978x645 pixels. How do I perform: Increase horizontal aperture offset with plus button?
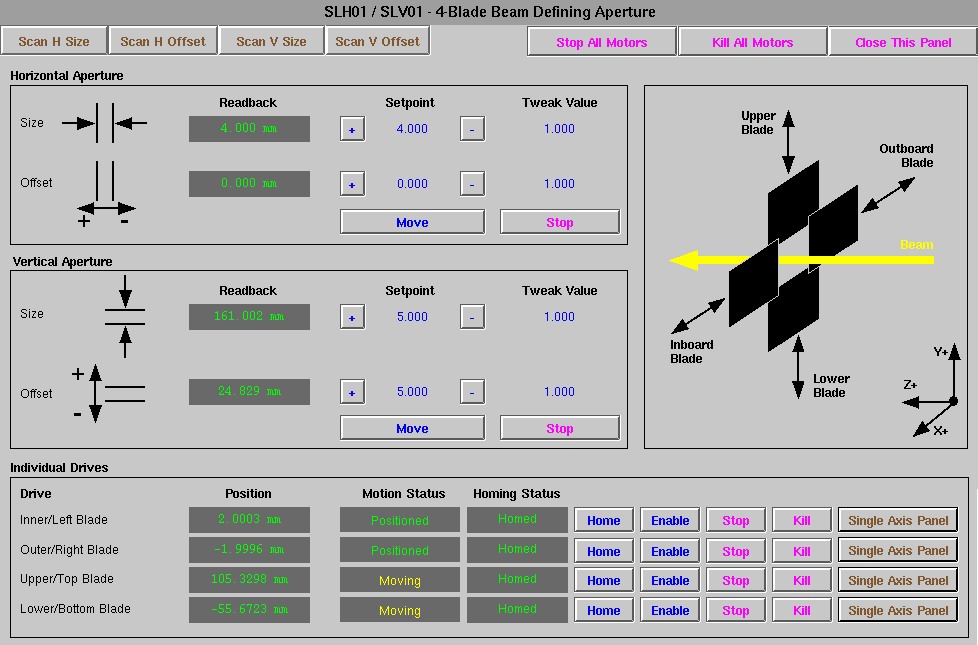tap(352, 184)
